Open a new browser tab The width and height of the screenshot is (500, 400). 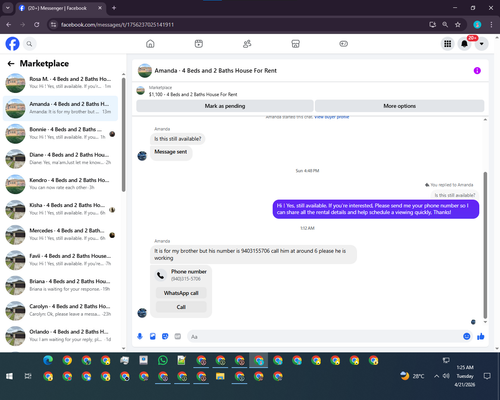114,8
